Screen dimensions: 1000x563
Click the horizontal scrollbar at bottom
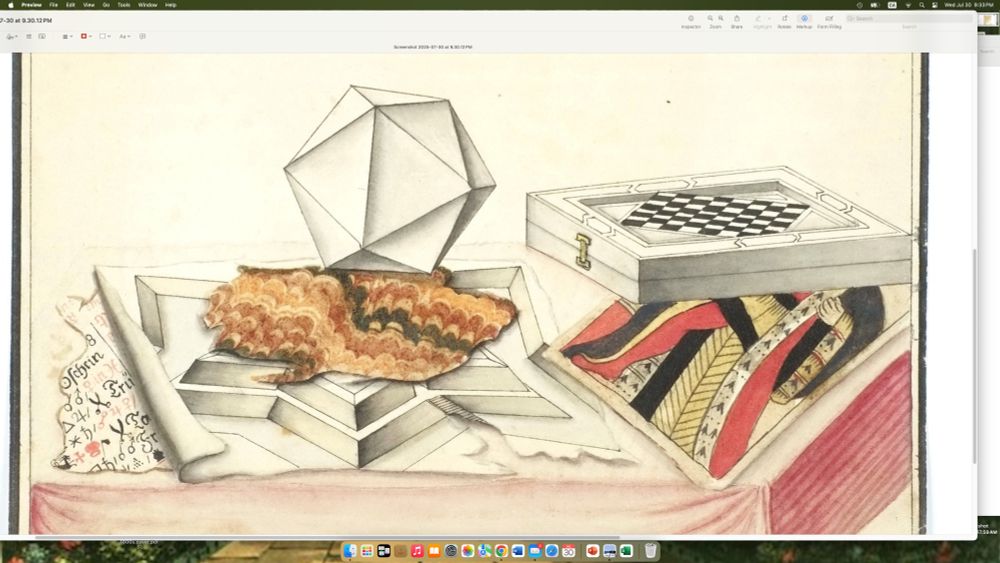pos(327,537)
